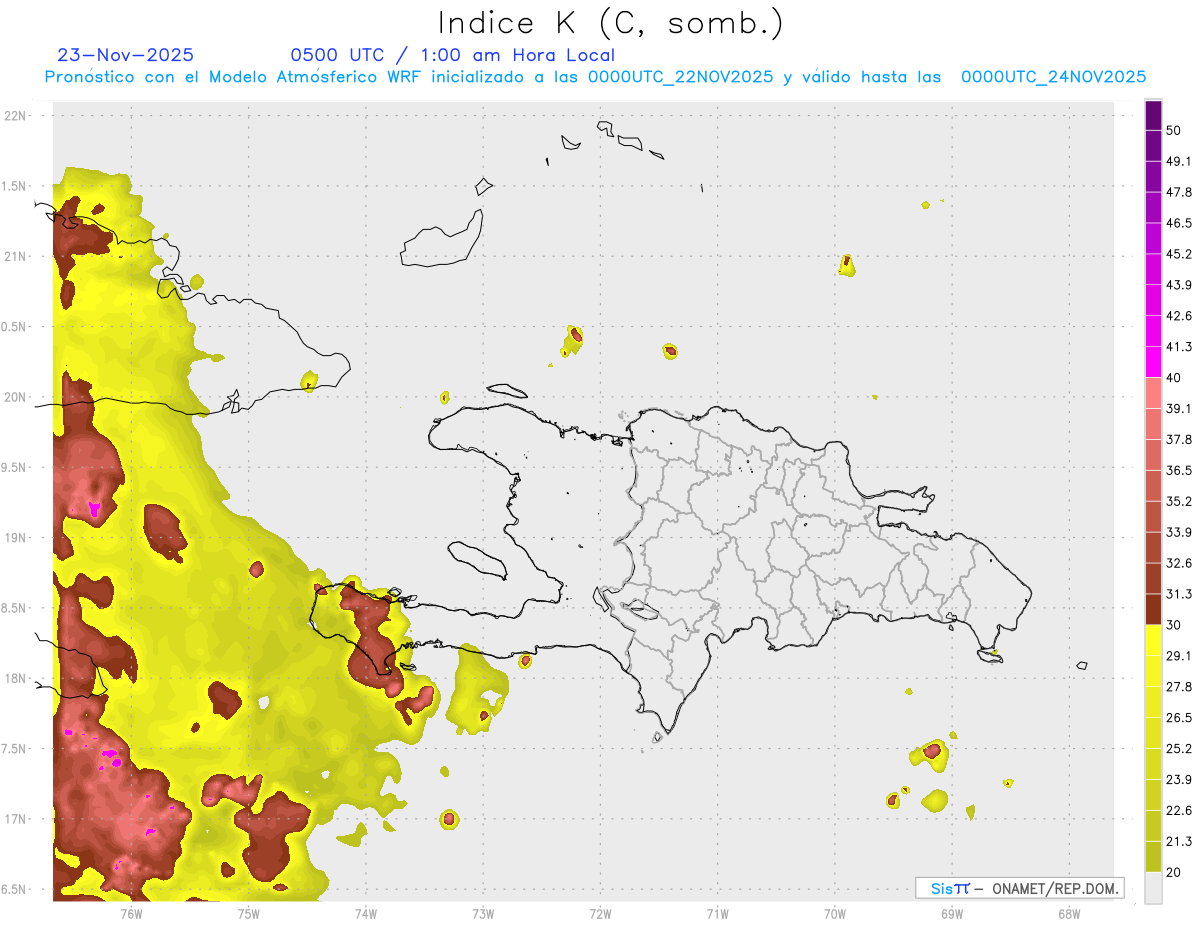Click the "73W" longitude label

[483, 913]
